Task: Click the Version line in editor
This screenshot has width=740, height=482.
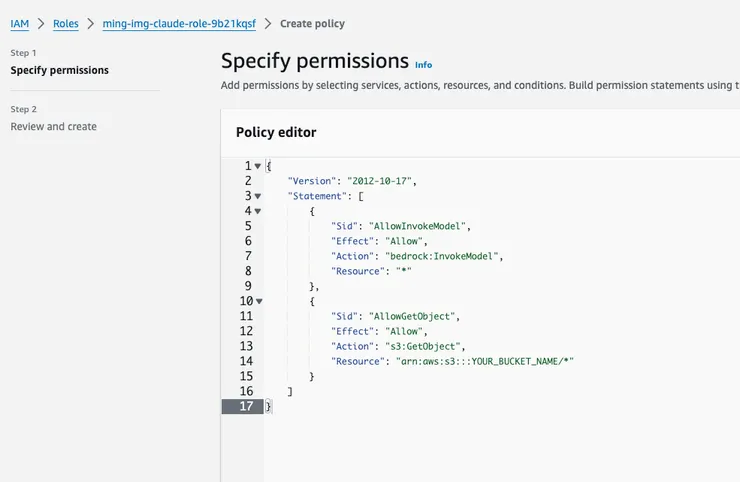Action: tap(351, 181)
